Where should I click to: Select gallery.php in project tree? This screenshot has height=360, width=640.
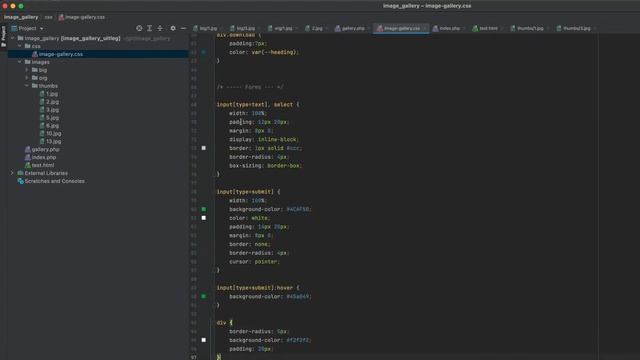(x=45, y=149)
